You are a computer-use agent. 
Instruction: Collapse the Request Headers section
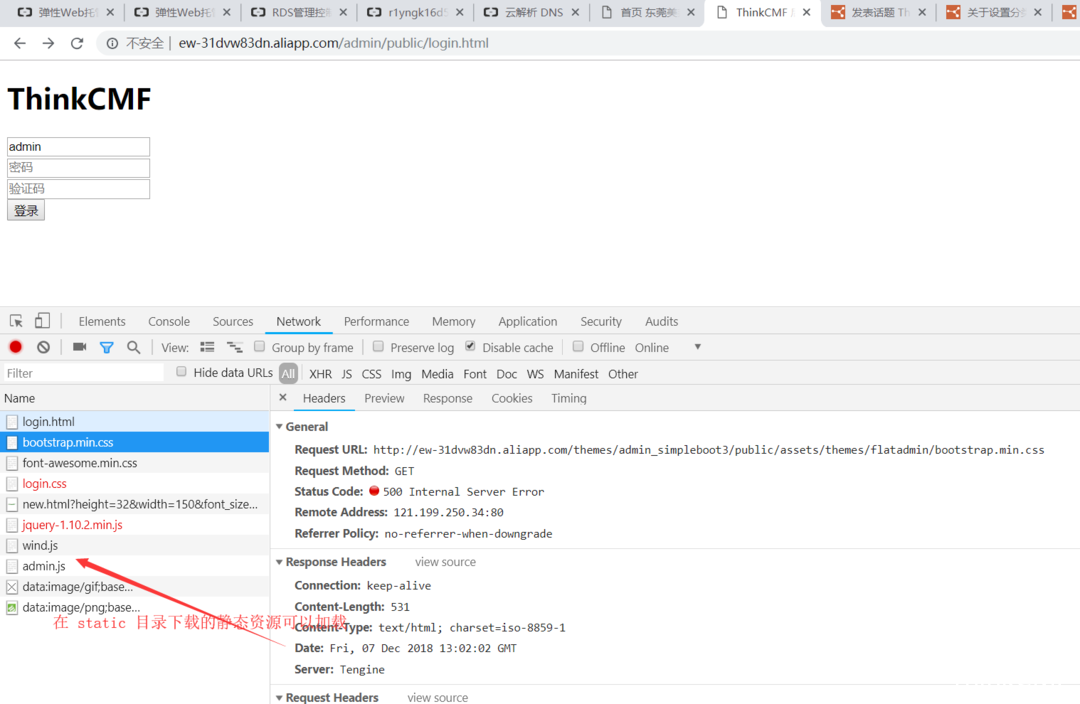(280, 698)
